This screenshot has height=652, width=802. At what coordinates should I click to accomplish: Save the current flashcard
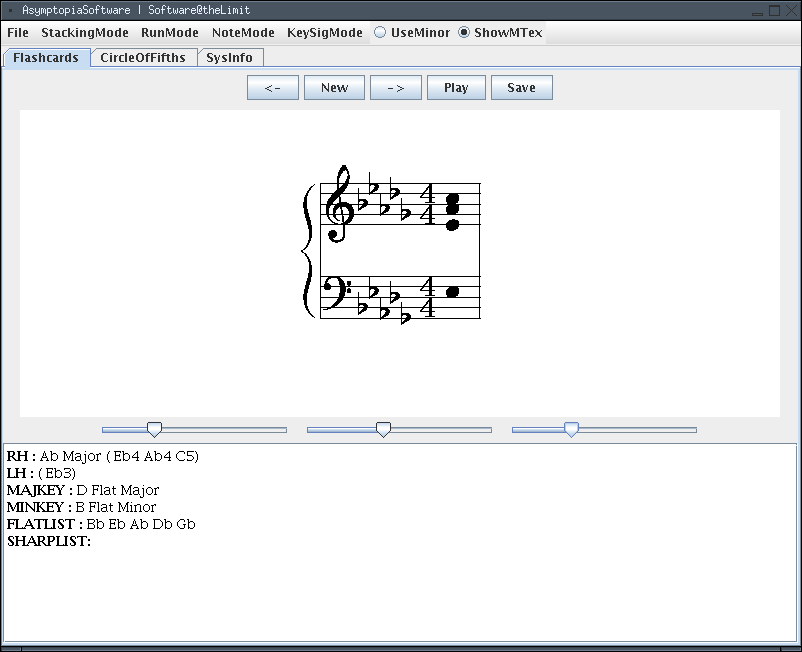[x=521, y=87]
